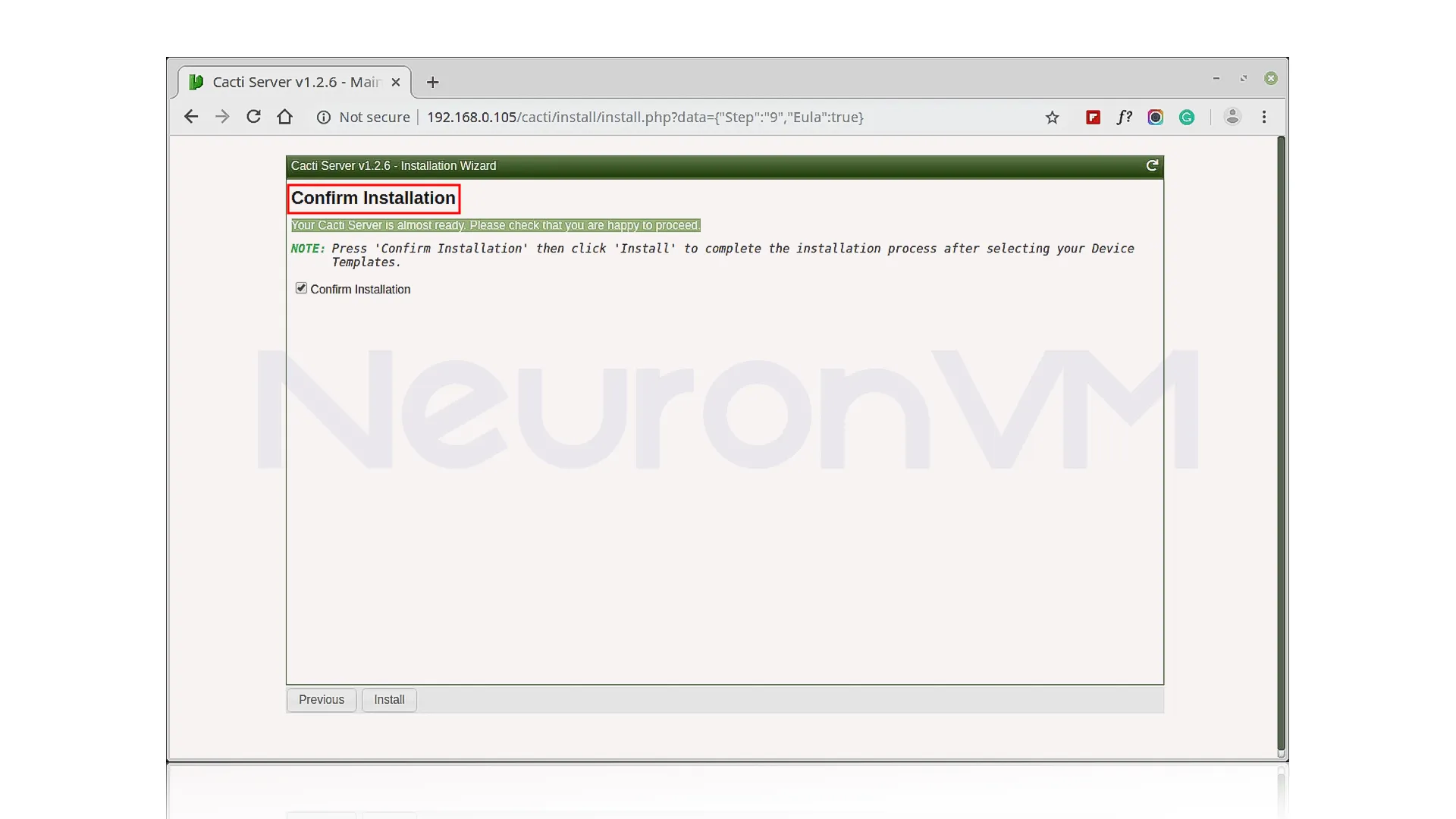Click the browser back arrow
The image size is (1456, 819).
[191, 117]
